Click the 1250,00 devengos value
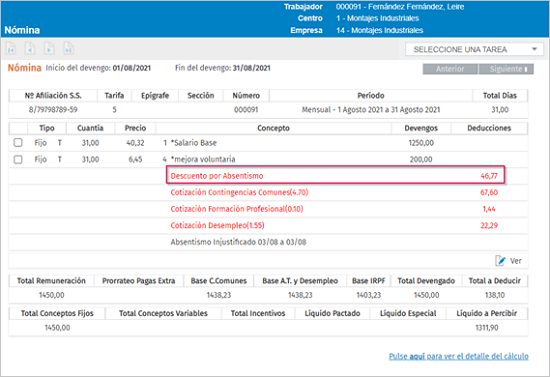 421,143
